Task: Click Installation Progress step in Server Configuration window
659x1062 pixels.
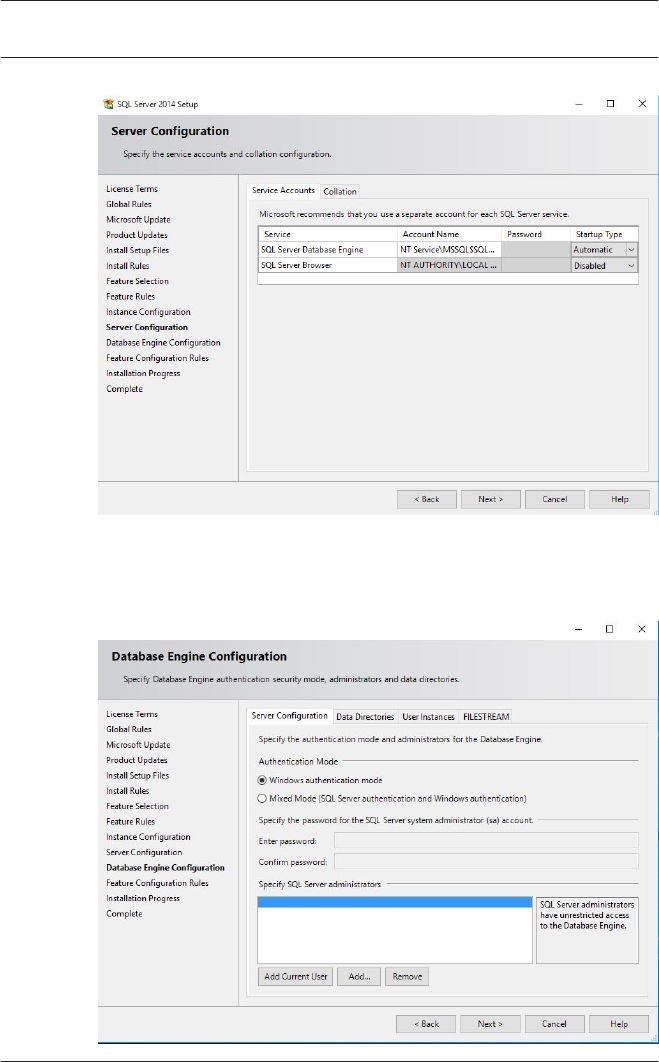Action: coord(143,374)
